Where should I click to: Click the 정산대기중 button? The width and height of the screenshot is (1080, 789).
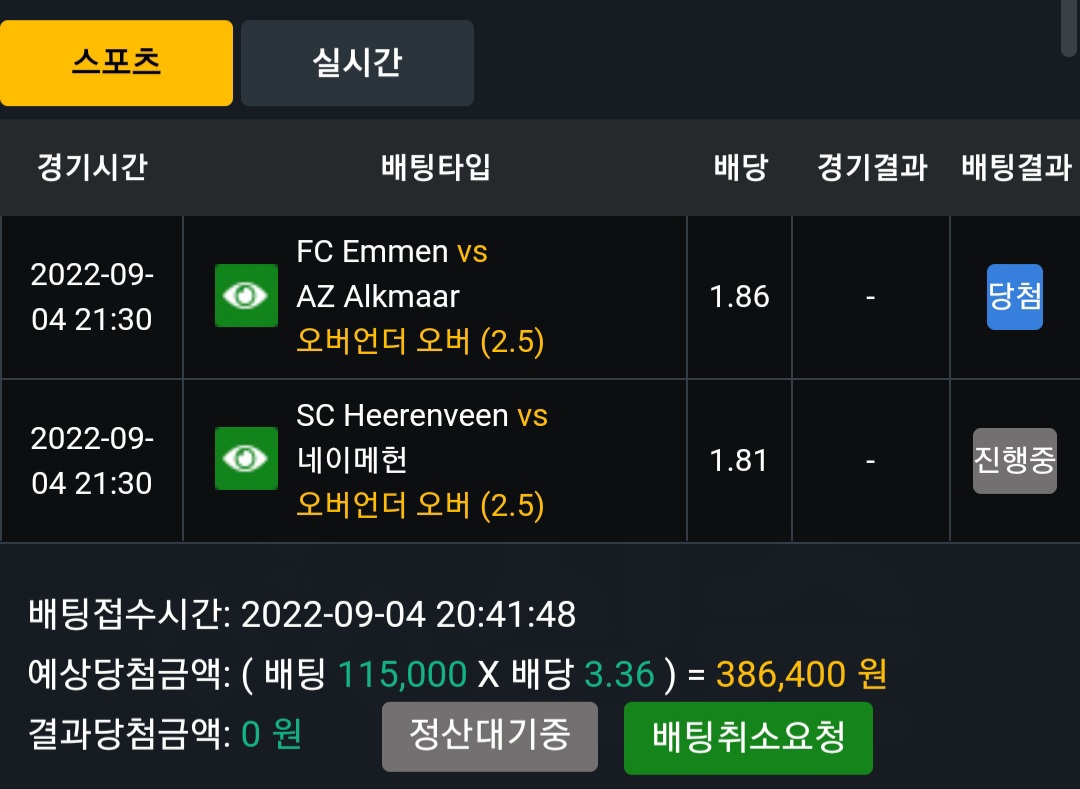(490, 737)
